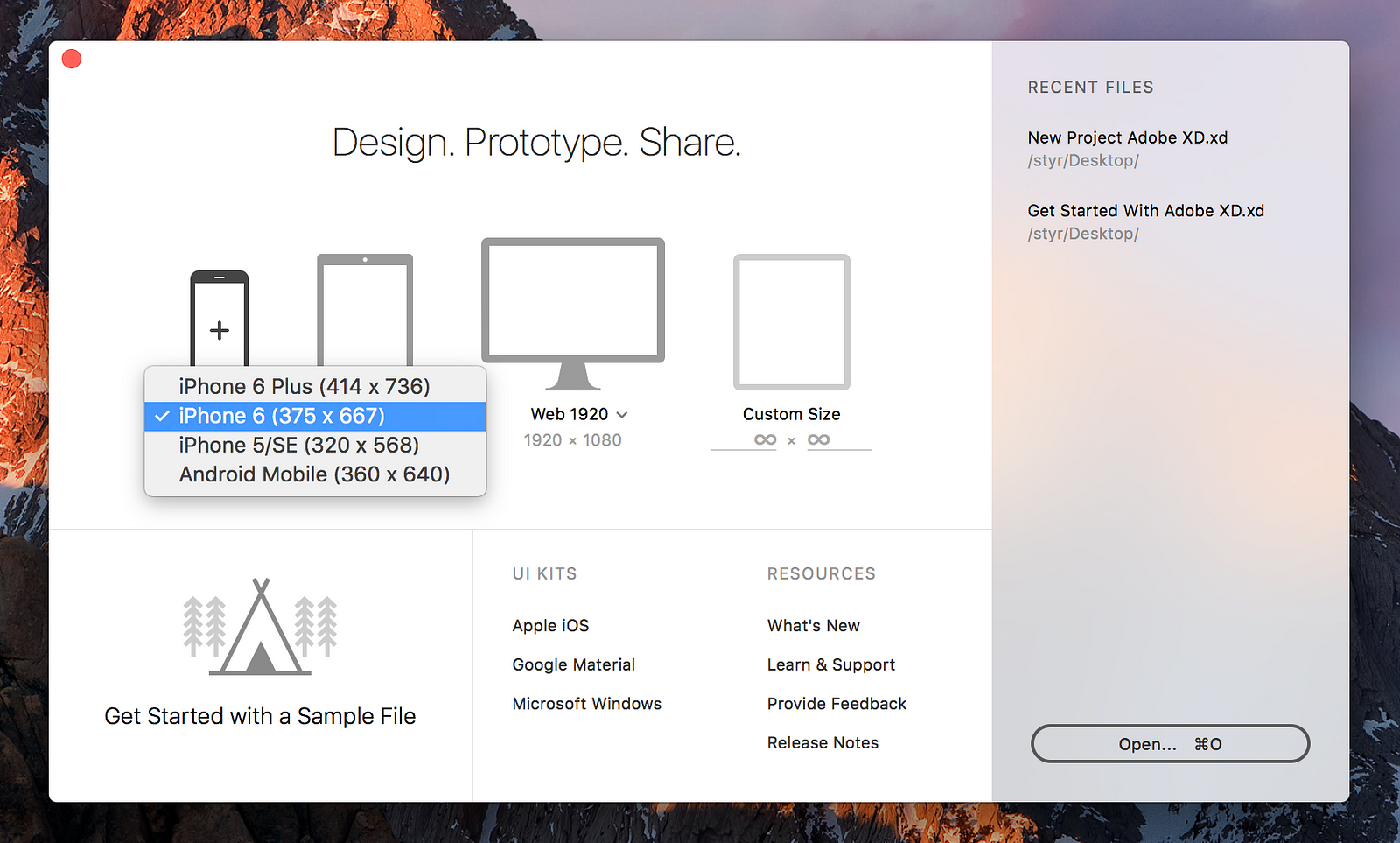The image size is (1400, 843).
Task: Pick the Custom Size artboard icon
Action: 792,322
